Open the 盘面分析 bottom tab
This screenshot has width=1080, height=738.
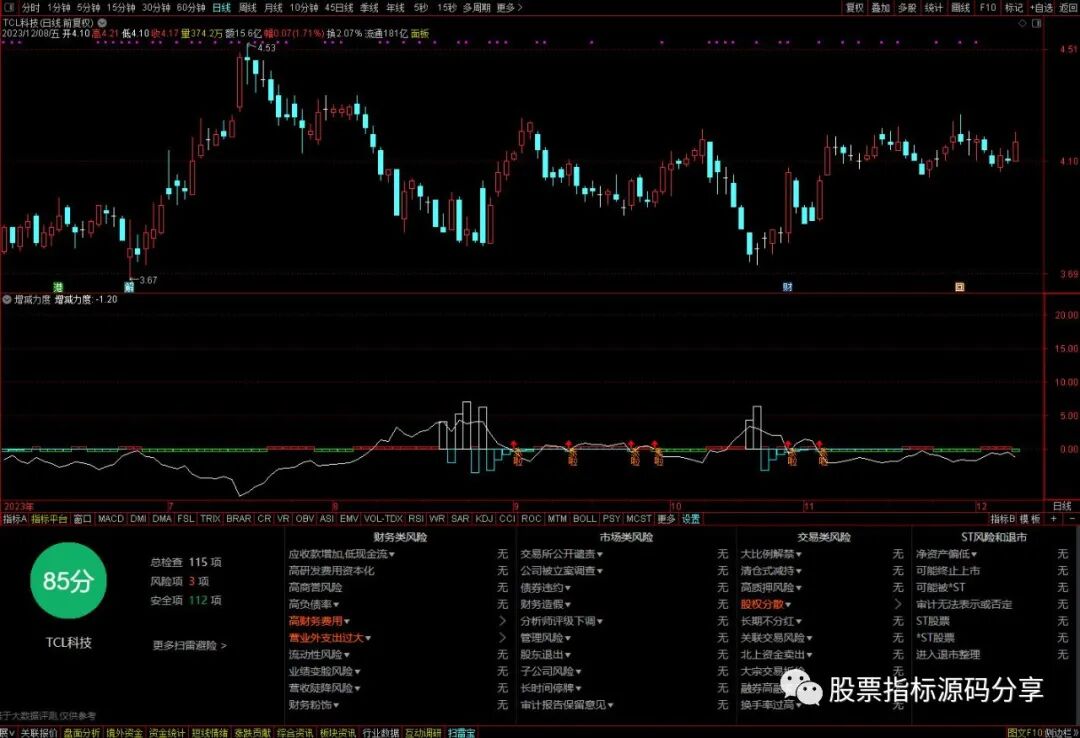click(x=81, y=732)
